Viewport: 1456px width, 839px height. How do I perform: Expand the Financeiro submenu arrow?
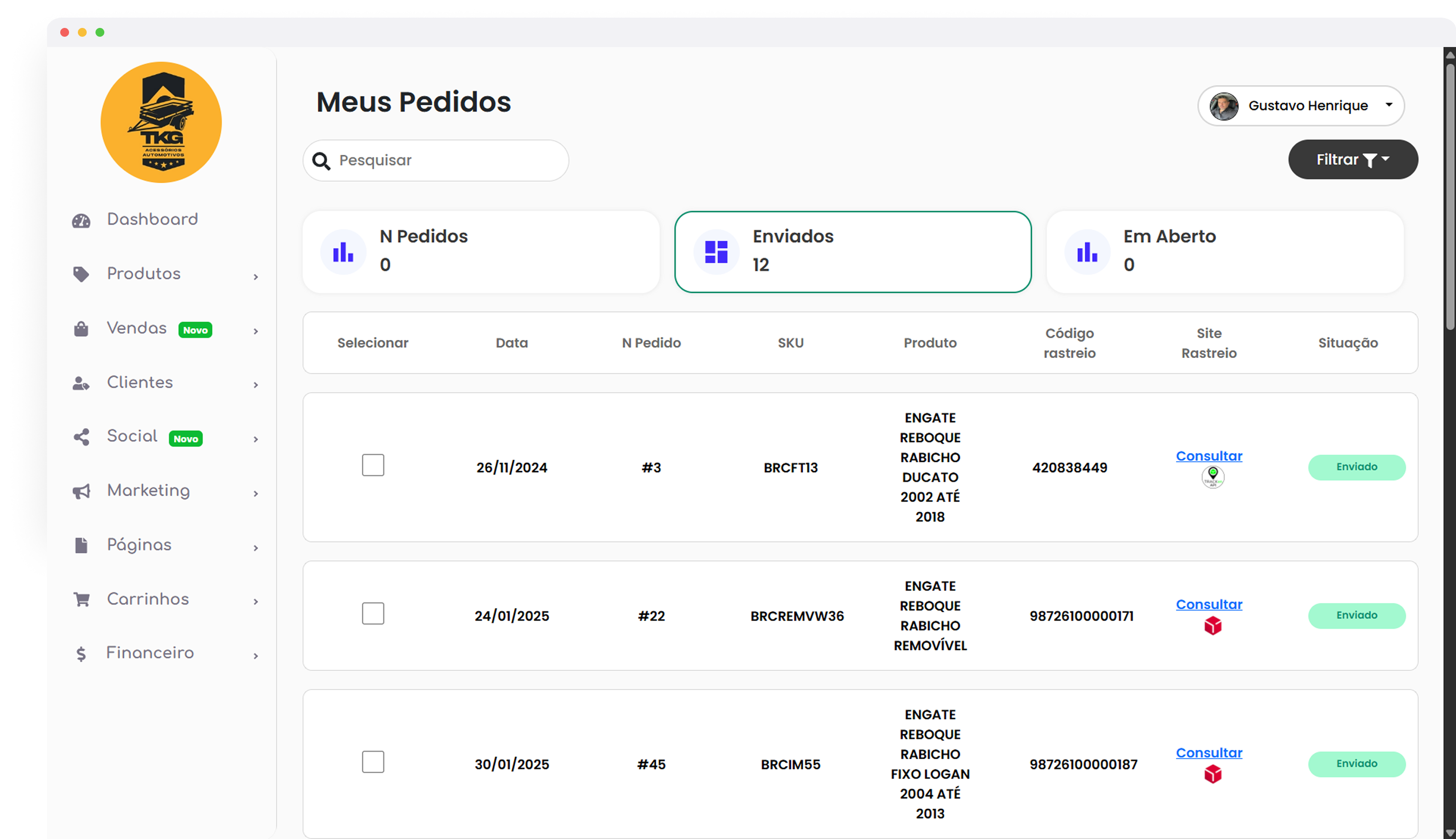pos(256,656)
